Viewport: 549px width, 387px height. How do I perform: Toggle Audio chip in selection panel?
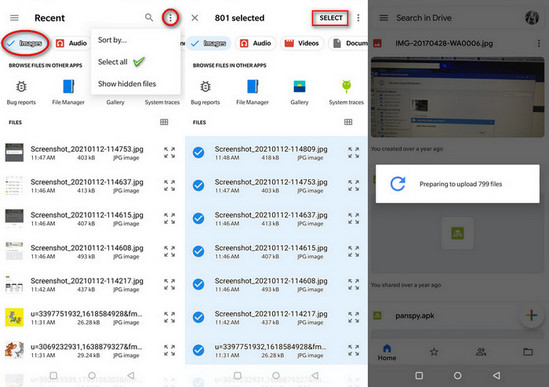pyautogui.click(x=256, y=43)
